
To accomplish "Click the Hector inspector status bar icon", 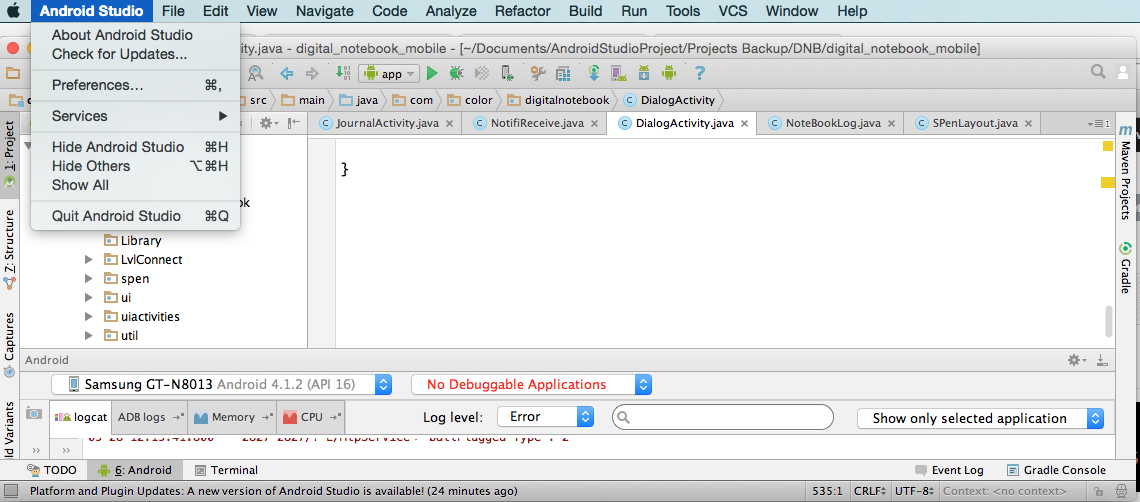I will (1119, 491).
